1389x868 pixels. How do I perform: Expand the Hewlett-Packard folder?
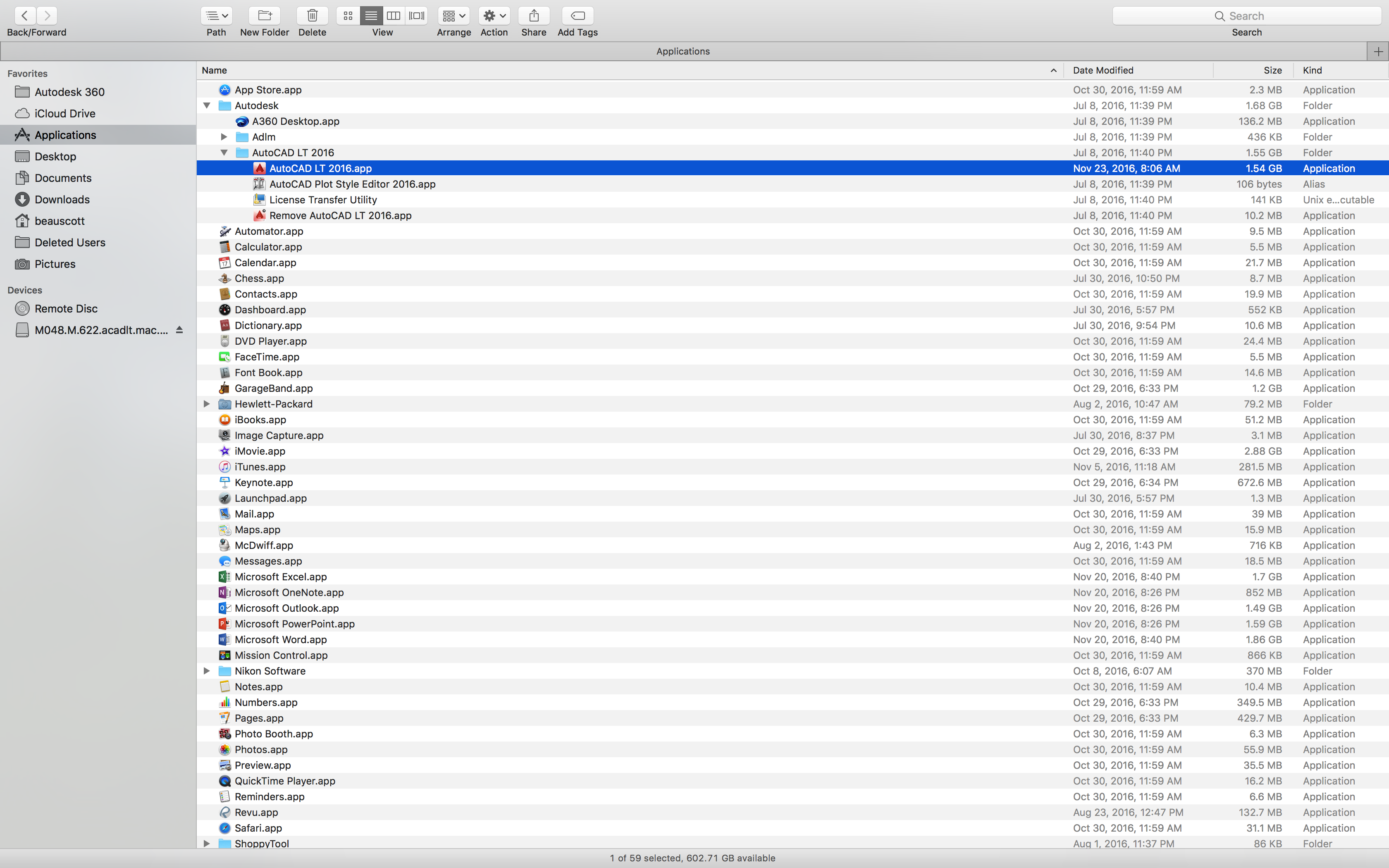click(x=207, y=403)
